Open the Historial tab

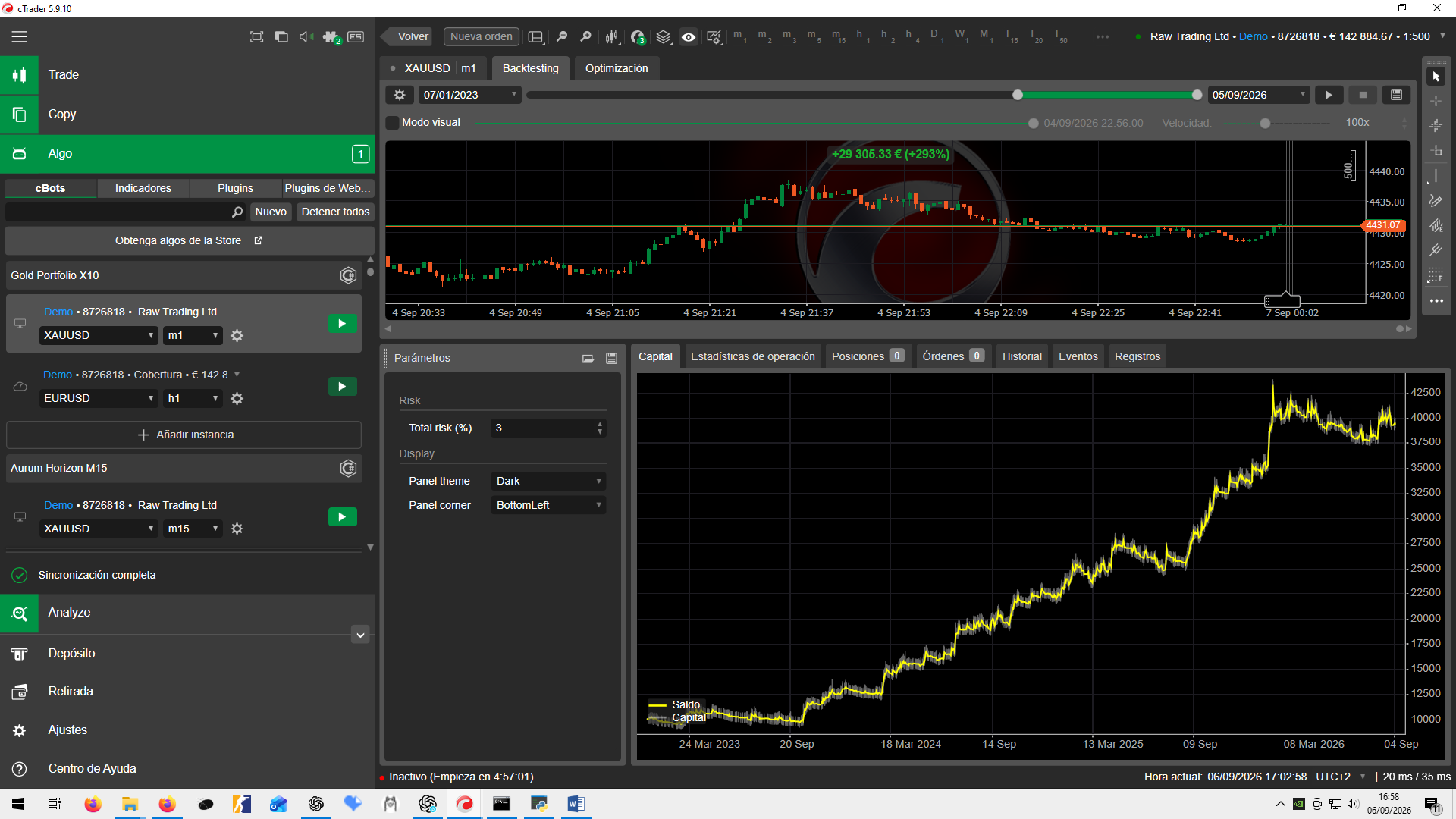pyautogui.click(x=1021, y=356)
